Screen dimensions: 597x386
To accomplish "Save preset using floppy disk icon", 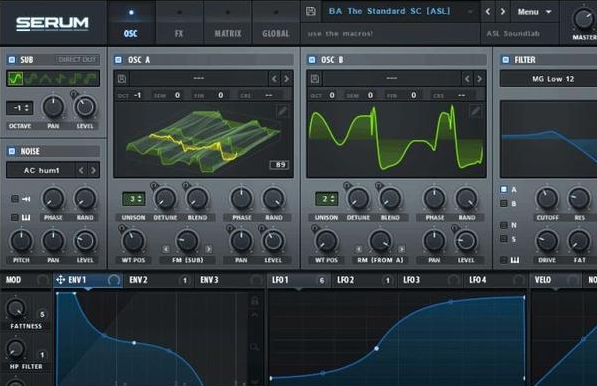I will click(311, 11).
